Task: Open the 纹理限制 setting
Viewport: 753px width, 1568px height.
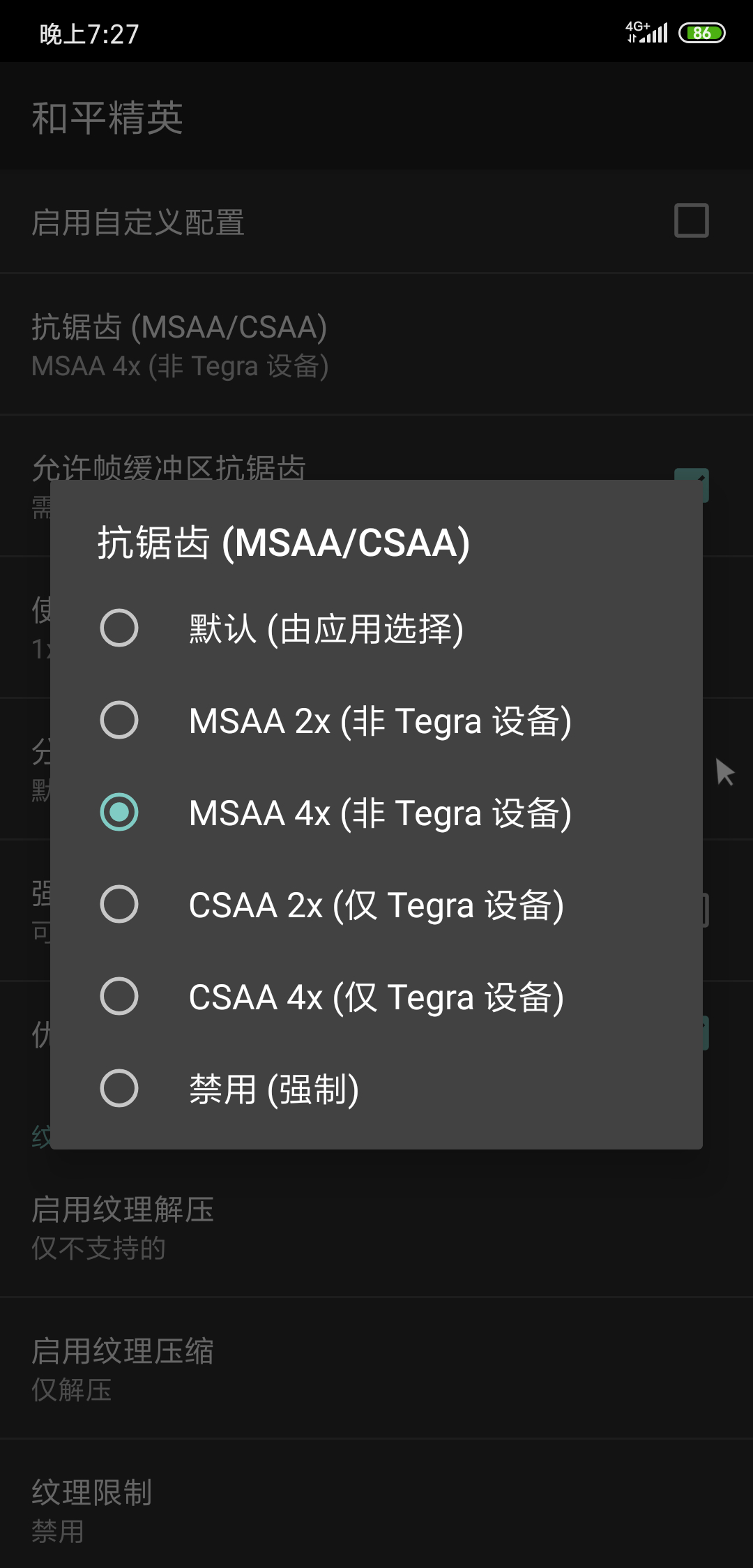Action: click(x=92, y=1509)
